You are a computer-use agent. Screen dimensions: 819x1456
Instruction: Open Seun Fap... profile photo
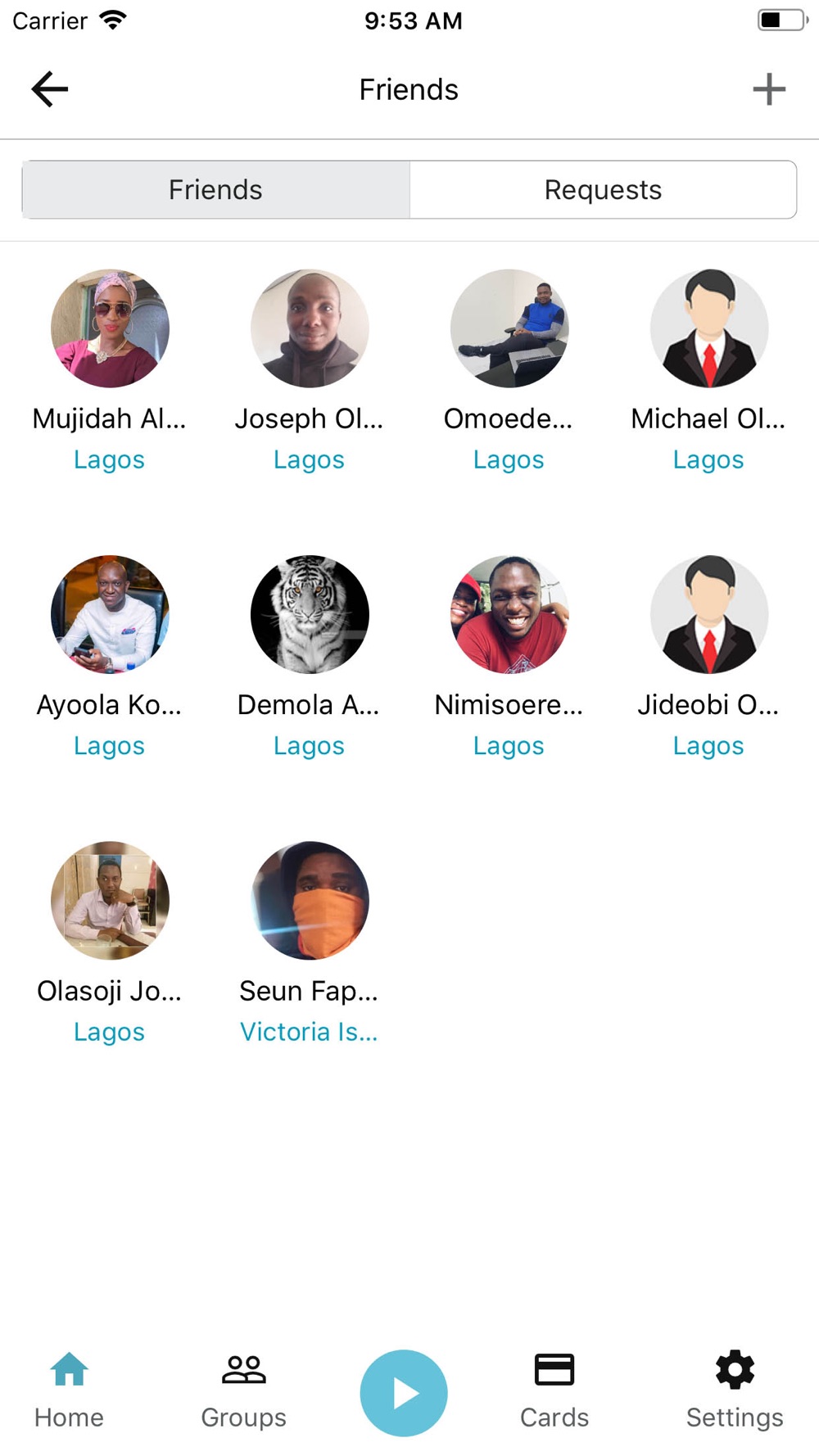[x=310, y=900]
